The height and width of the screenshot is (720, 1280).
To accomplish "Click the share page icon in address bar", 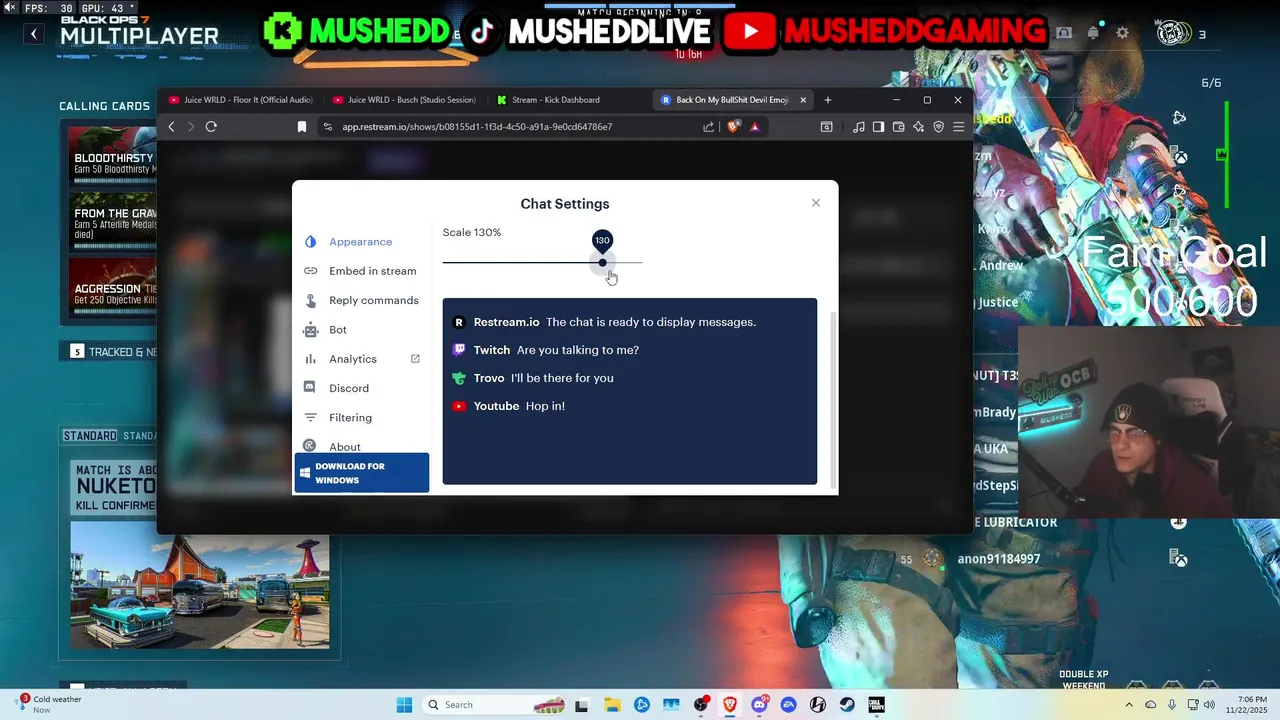I will pyautogui.click(x=709, y=127).
